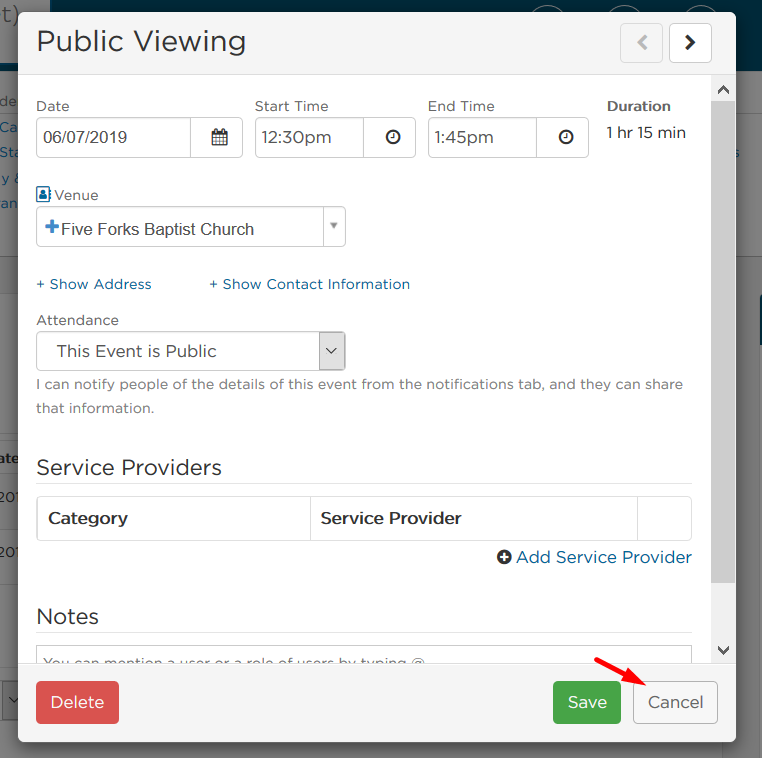Show the venue contact information
The image size is (762, 758).
pos(310,284)
